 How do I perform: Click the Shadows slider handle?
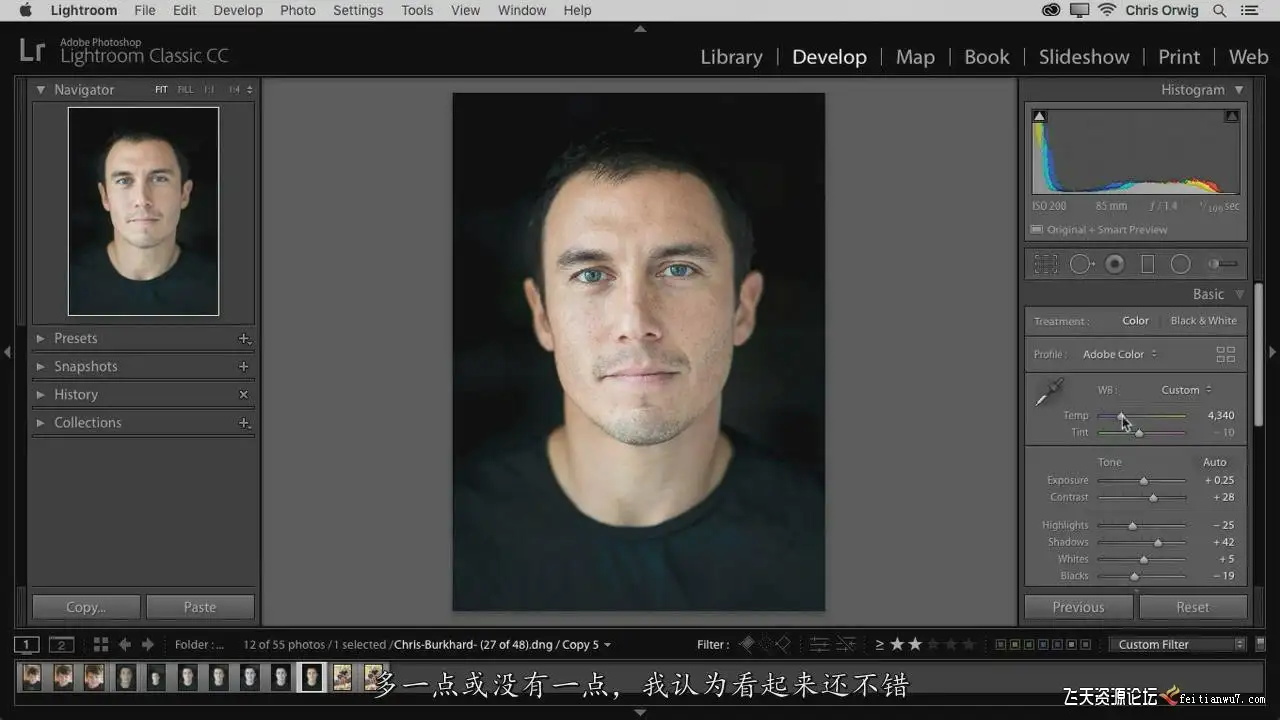point(1158,543)
